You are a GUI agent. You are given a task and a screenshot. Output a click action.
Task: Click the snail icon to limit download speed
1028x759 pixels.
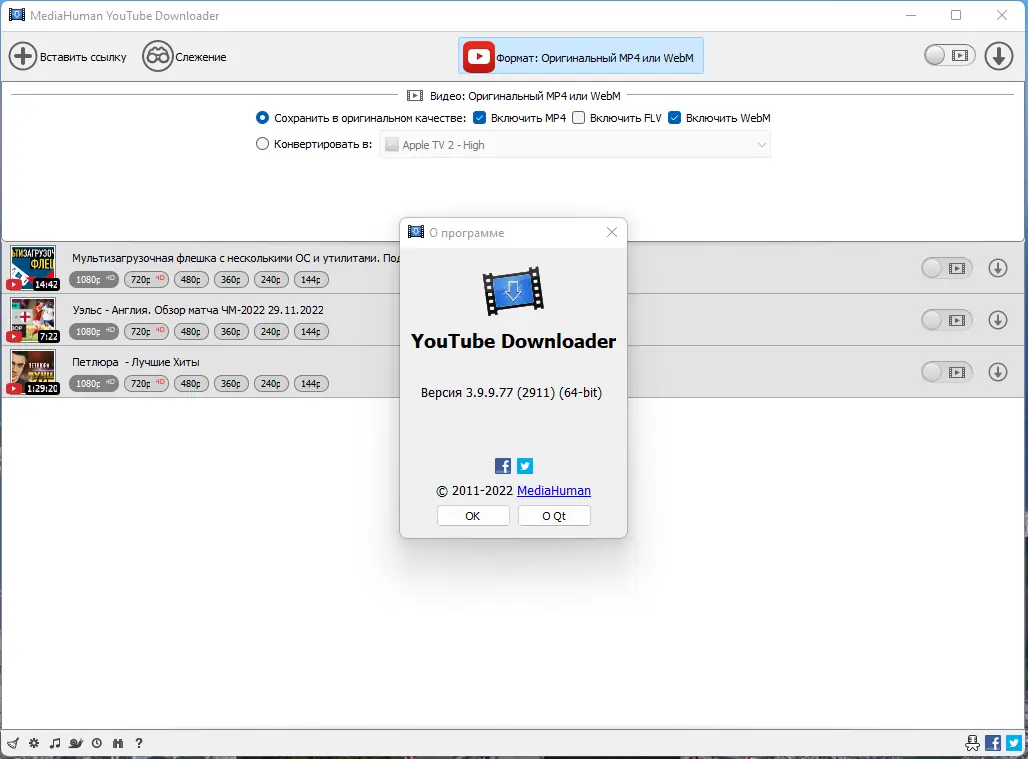pos(76,743)
